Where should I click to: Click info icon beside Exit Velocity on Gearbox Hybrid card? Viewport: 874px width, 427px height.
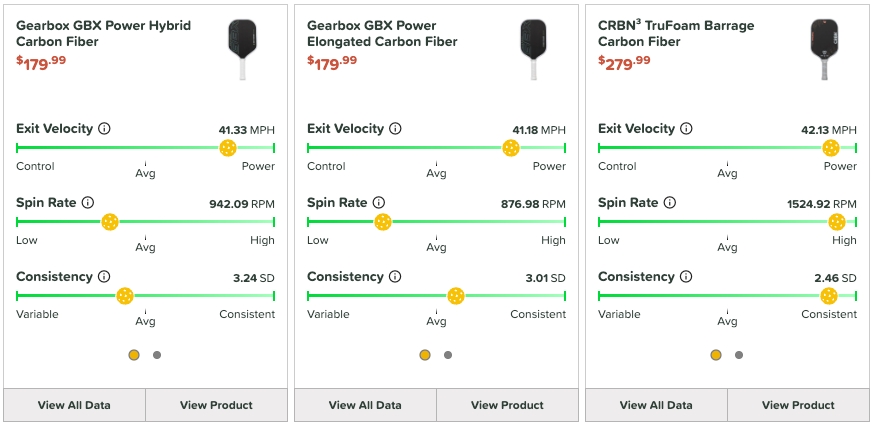coord(105,129)
